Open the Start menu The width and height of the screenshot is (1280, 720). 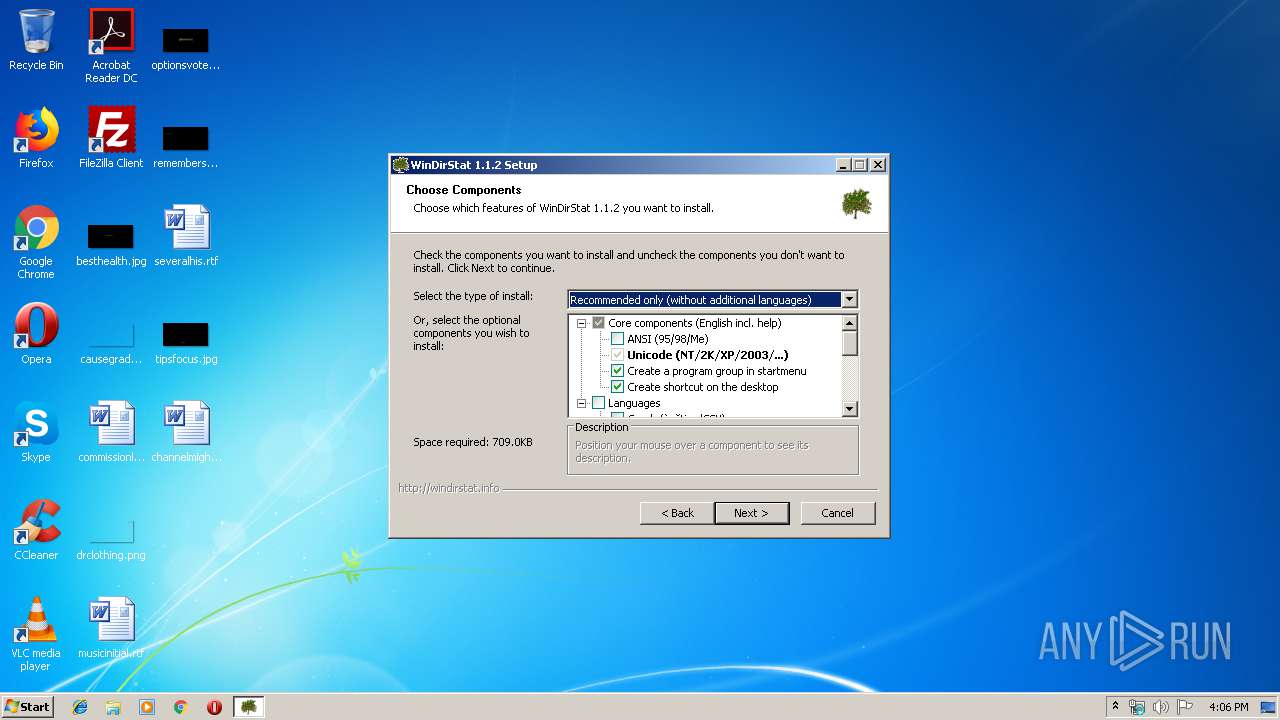(x=27, y=707)
